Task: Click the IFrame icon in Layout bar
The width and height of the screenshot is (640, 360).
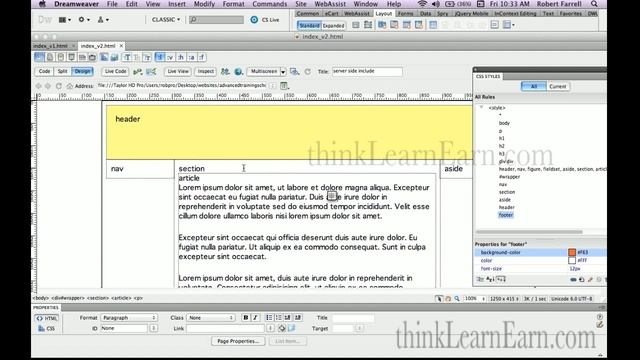Action: (x=495, y=25)
